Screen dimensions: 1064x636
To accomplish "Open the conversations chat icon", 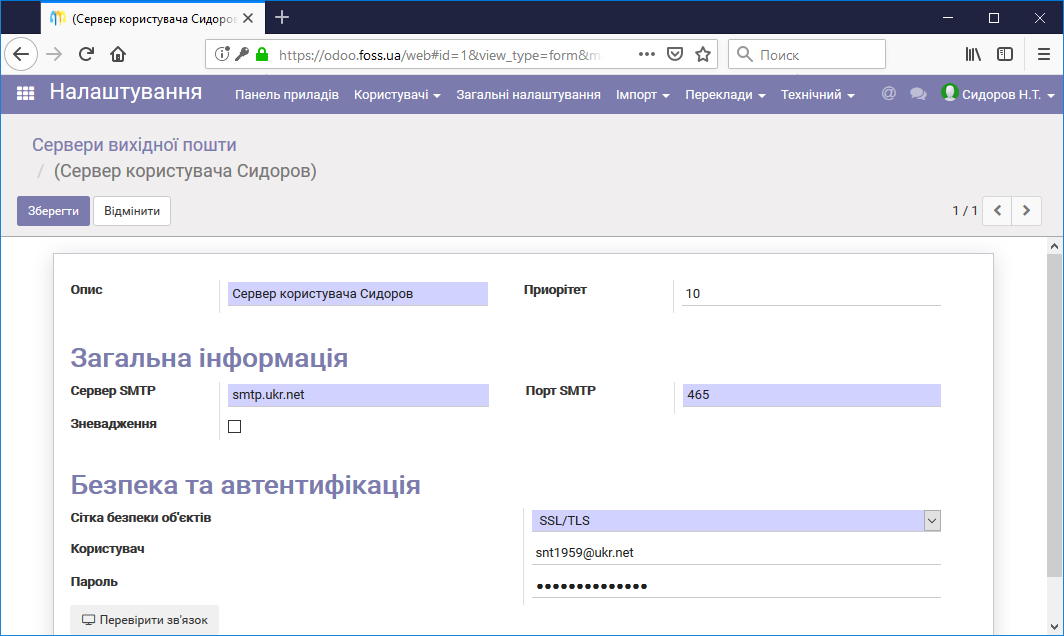I will point(918,94).
